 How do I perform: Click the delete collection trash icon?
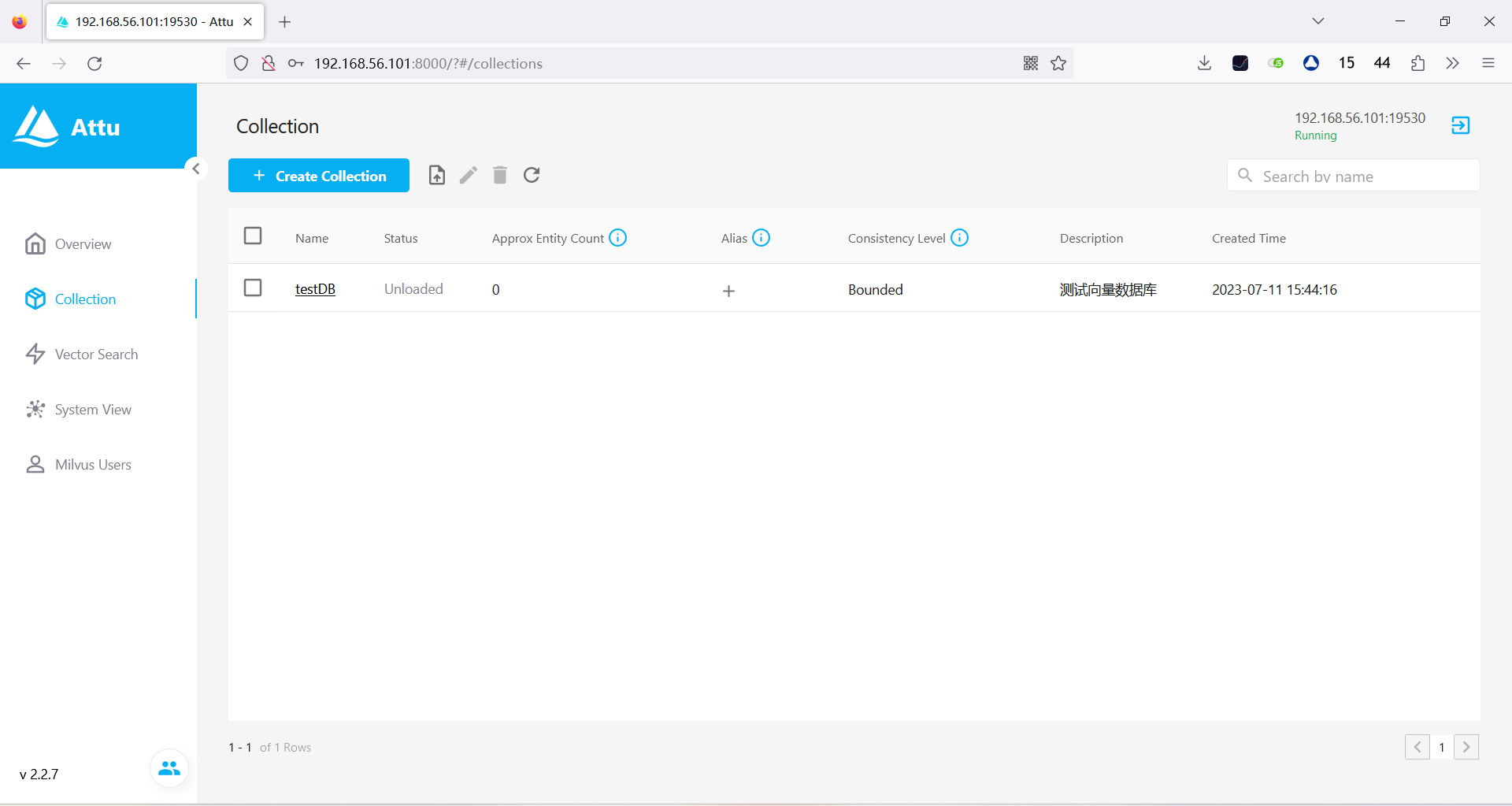[x=500, y=175]
